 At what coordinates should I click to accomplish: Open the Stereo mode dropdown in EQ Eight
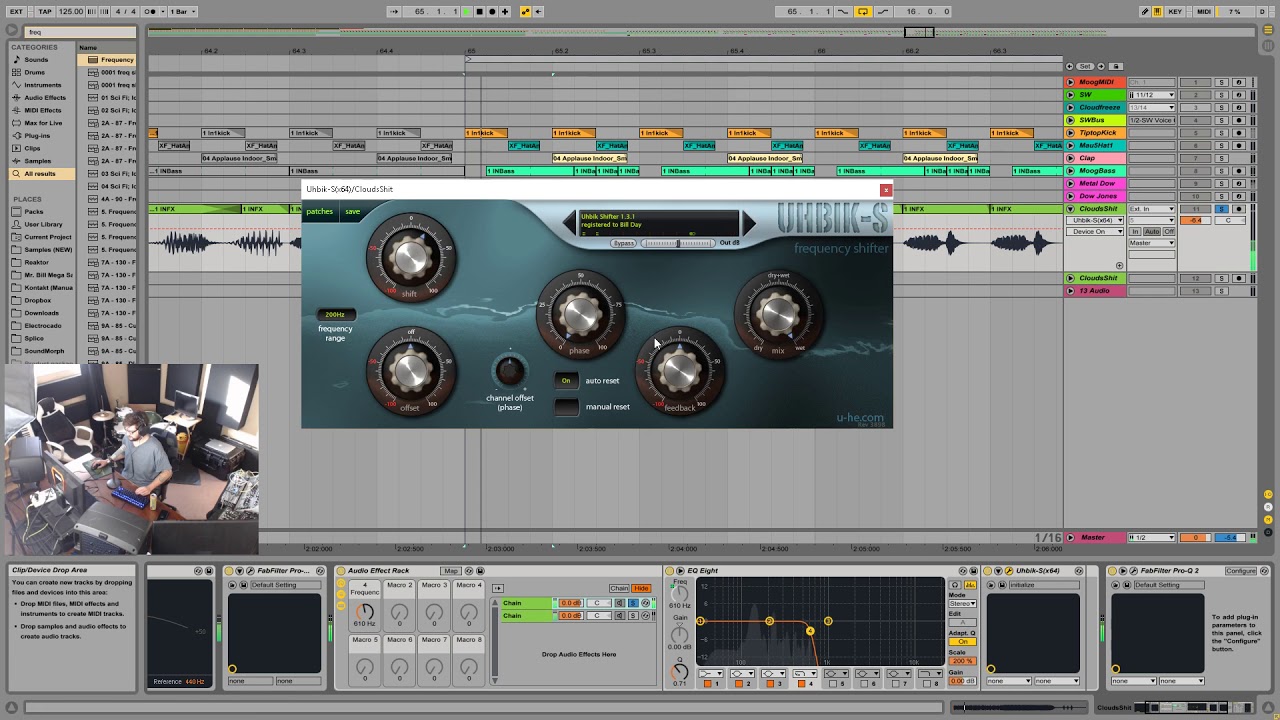point(962,604)
